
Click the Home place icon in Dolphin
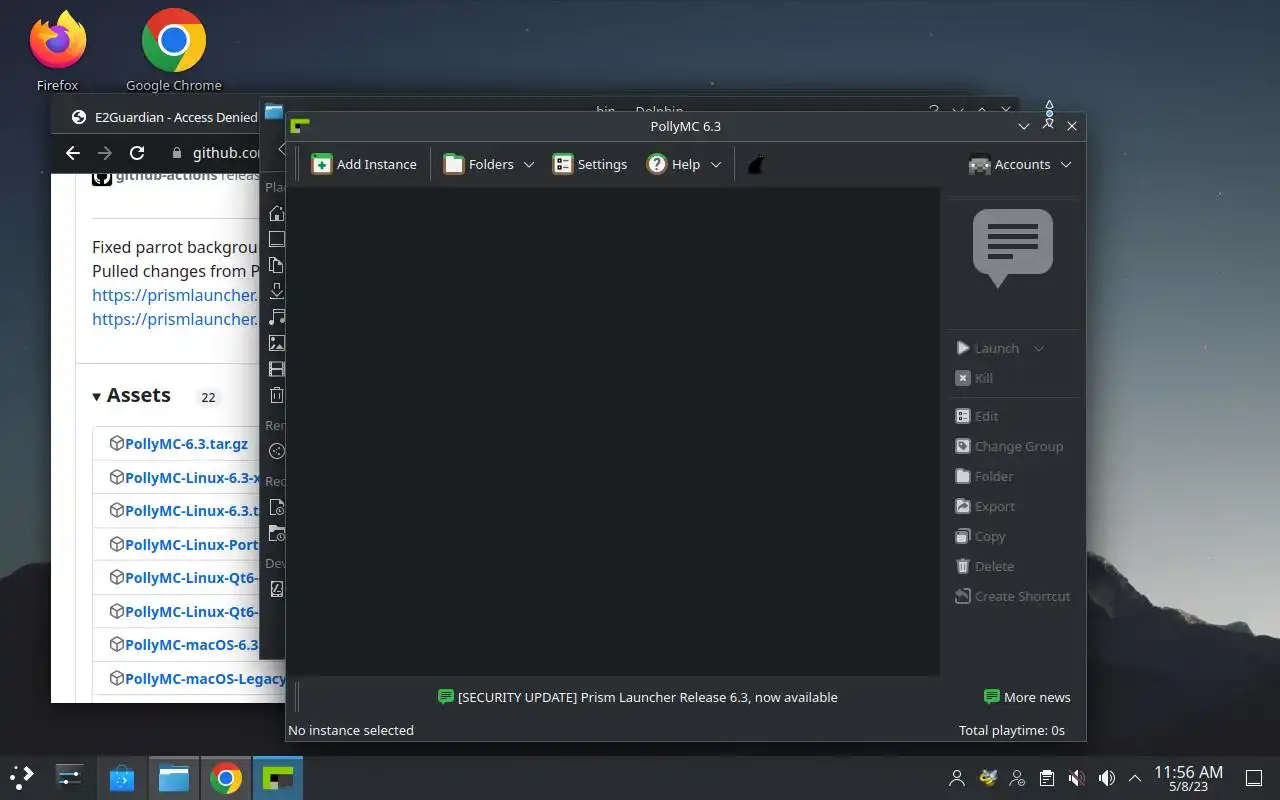277,213
